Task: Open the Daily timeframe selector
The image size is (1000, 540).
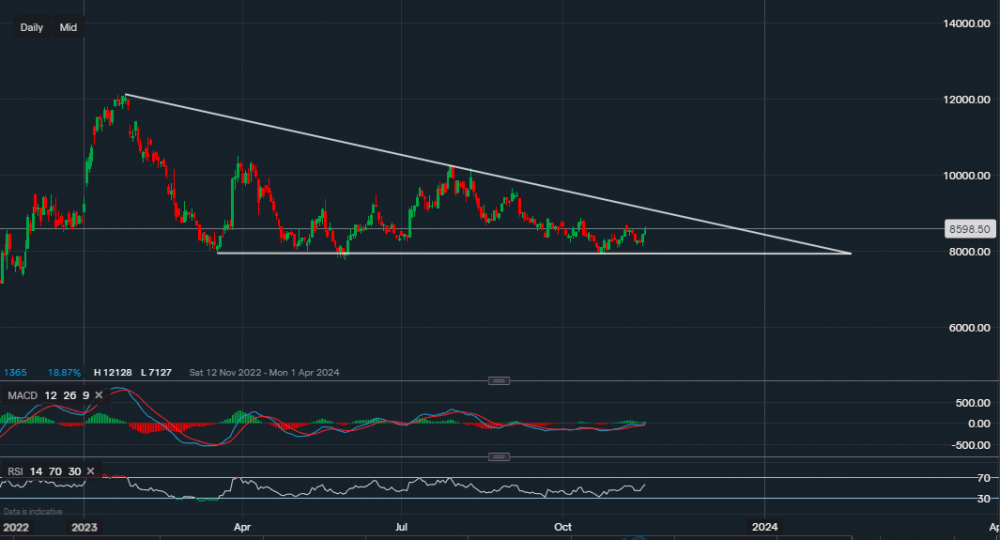Action: [x=32, y=28]
